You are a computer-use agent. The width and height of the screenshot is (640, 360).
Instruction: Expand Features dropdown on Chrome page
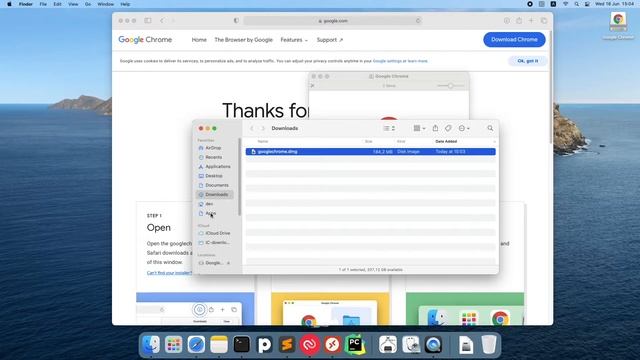pos(294,40)
